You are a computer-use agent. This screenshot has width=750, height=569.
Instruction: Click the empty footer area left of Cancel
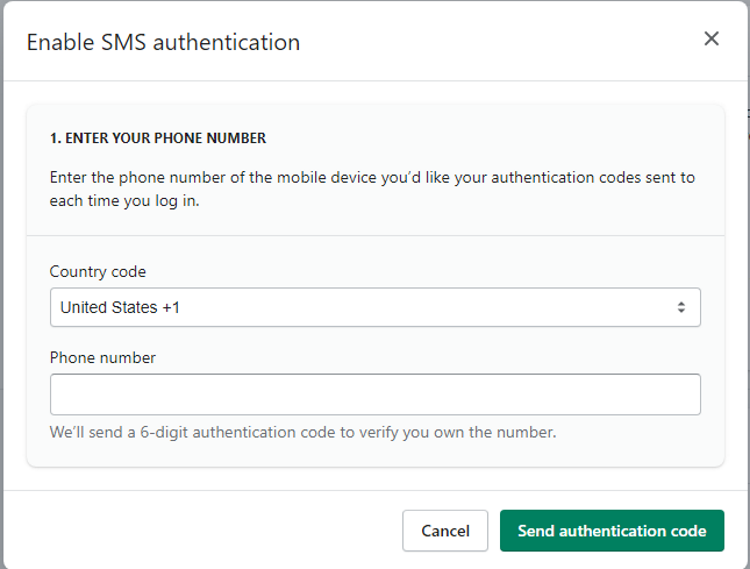(200, 531)
